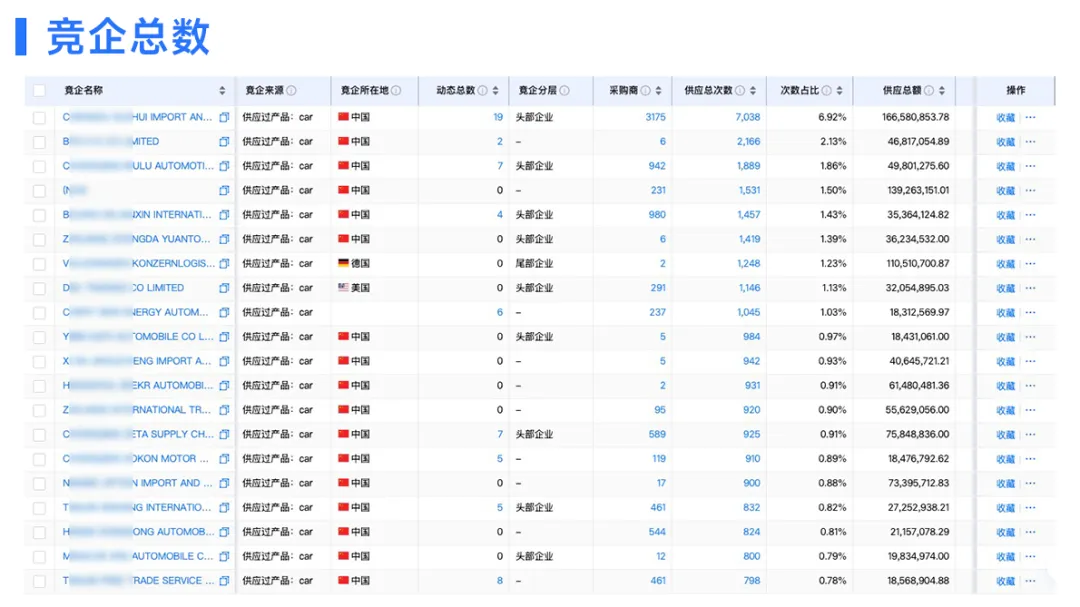The width and height of the screenshot is (1080, 607).
Task: Click 收藏 for the row with 166,580,853.78
Action: coord(1005,117)
